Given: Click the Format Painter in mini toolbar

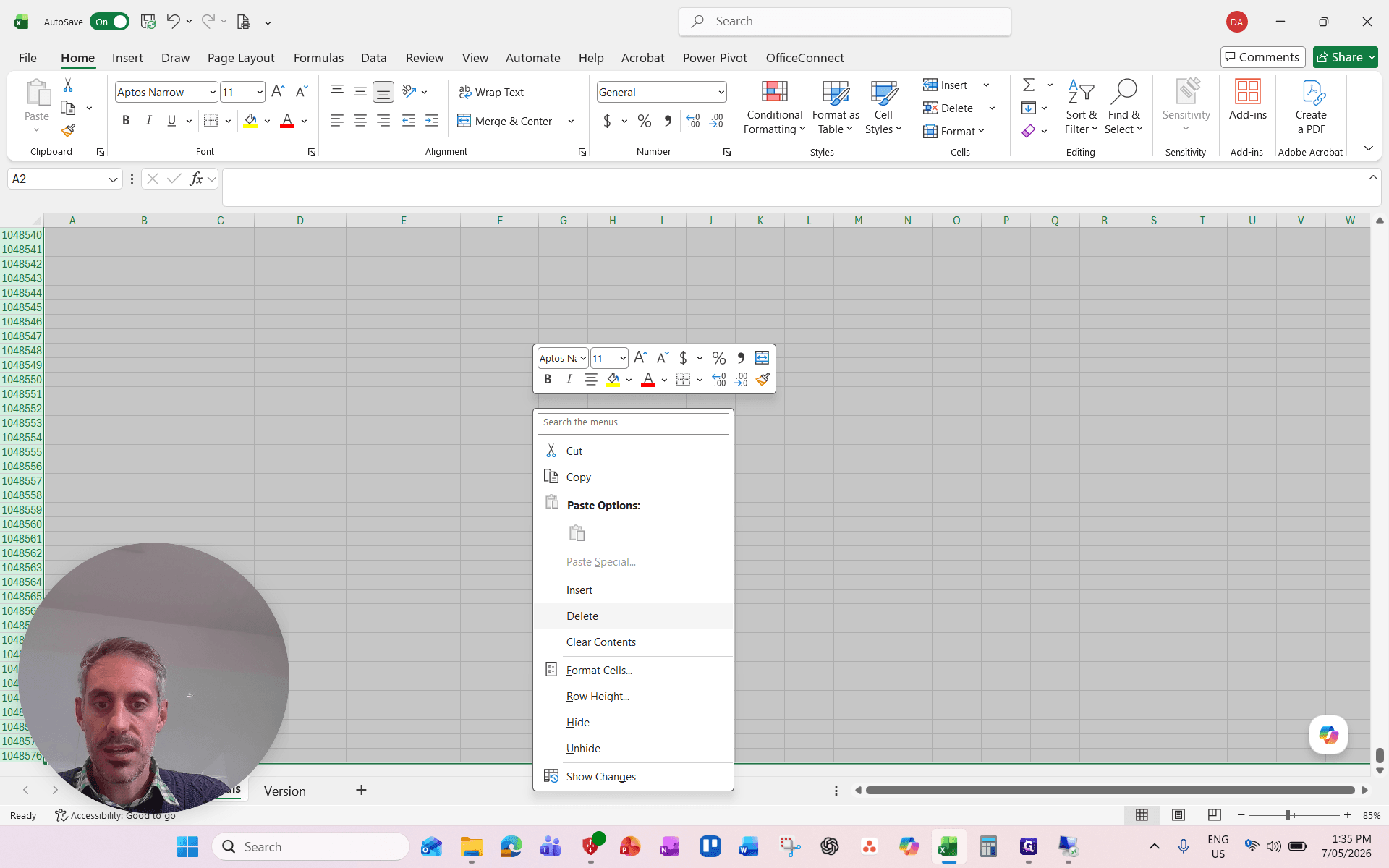Looking at the screenshot, I should click(x=763, y=380).
